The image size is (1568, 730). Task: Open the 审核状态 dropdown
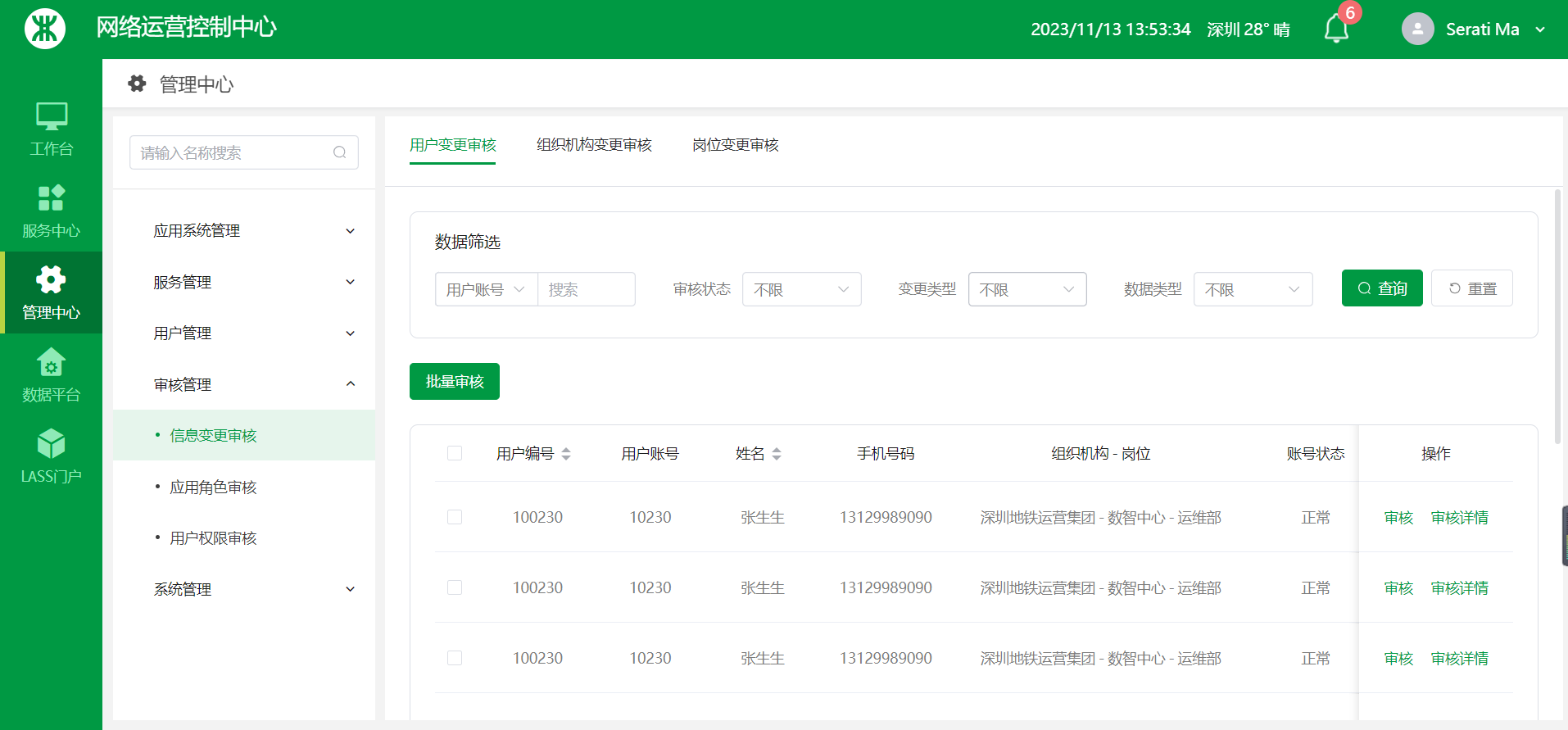pos(801,289)
